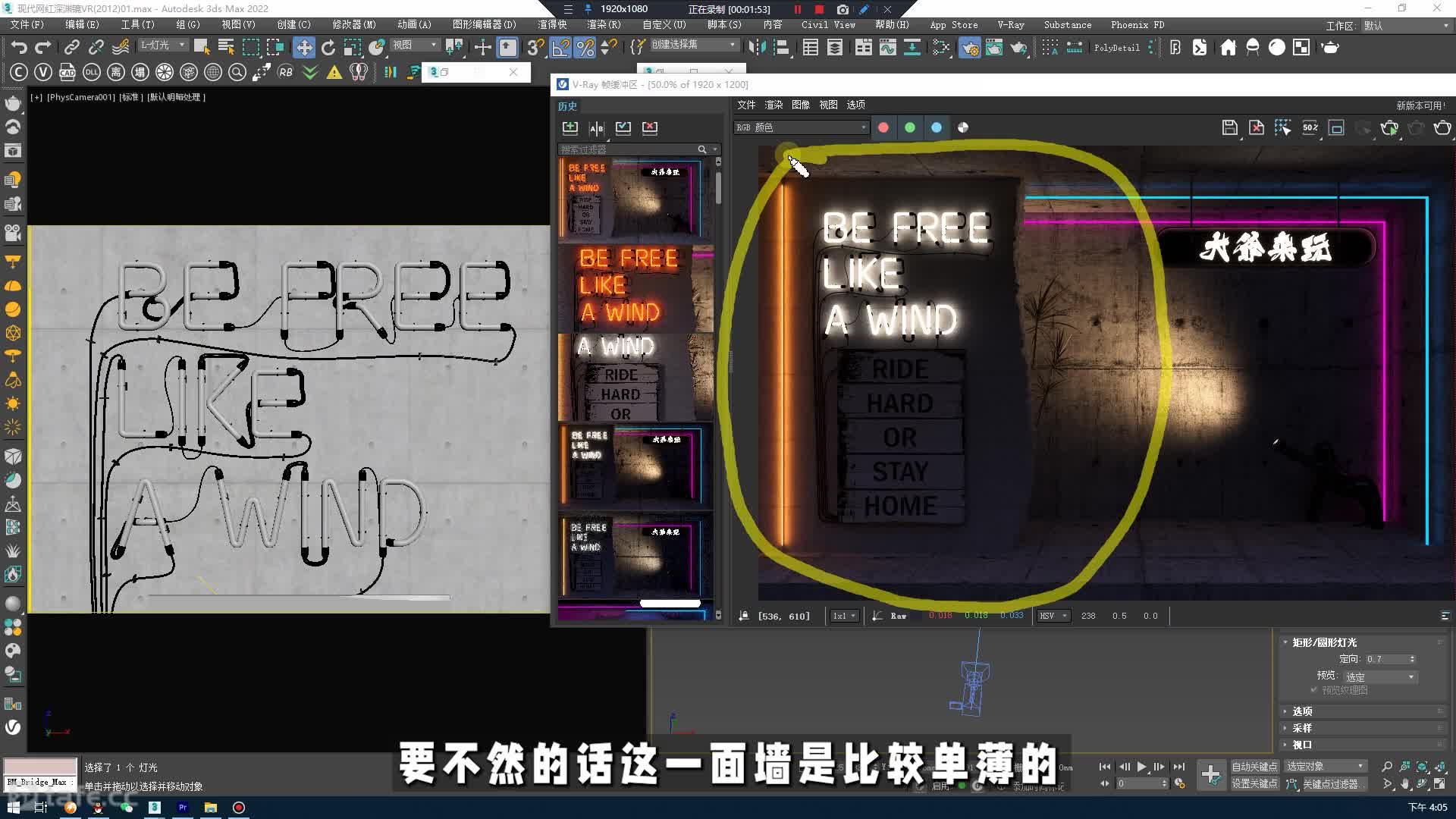
Task: Open Curve Editor icon
Action: tap(887, 47)
